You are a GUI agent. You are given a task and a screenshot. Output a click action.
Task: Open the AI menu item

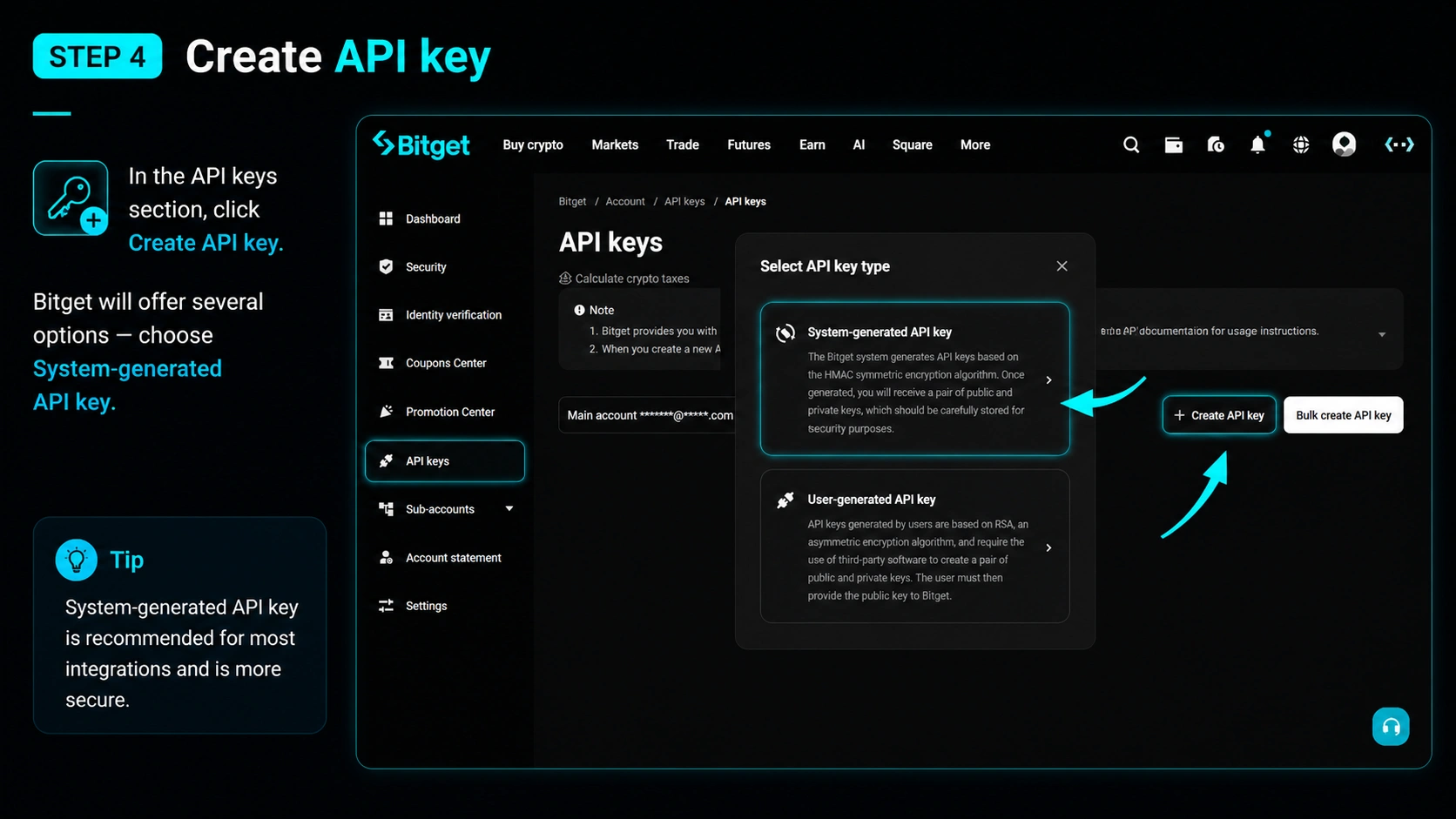tap(859, 145)
